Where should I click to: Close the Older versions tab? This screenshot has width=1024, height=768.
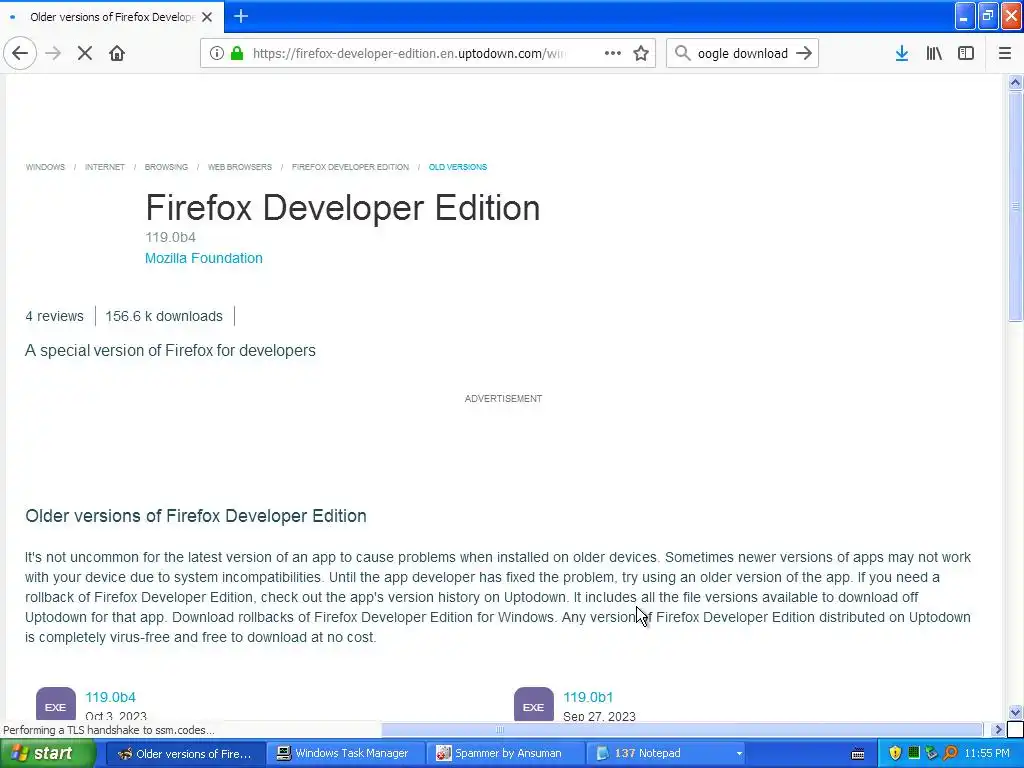point(207,17)
